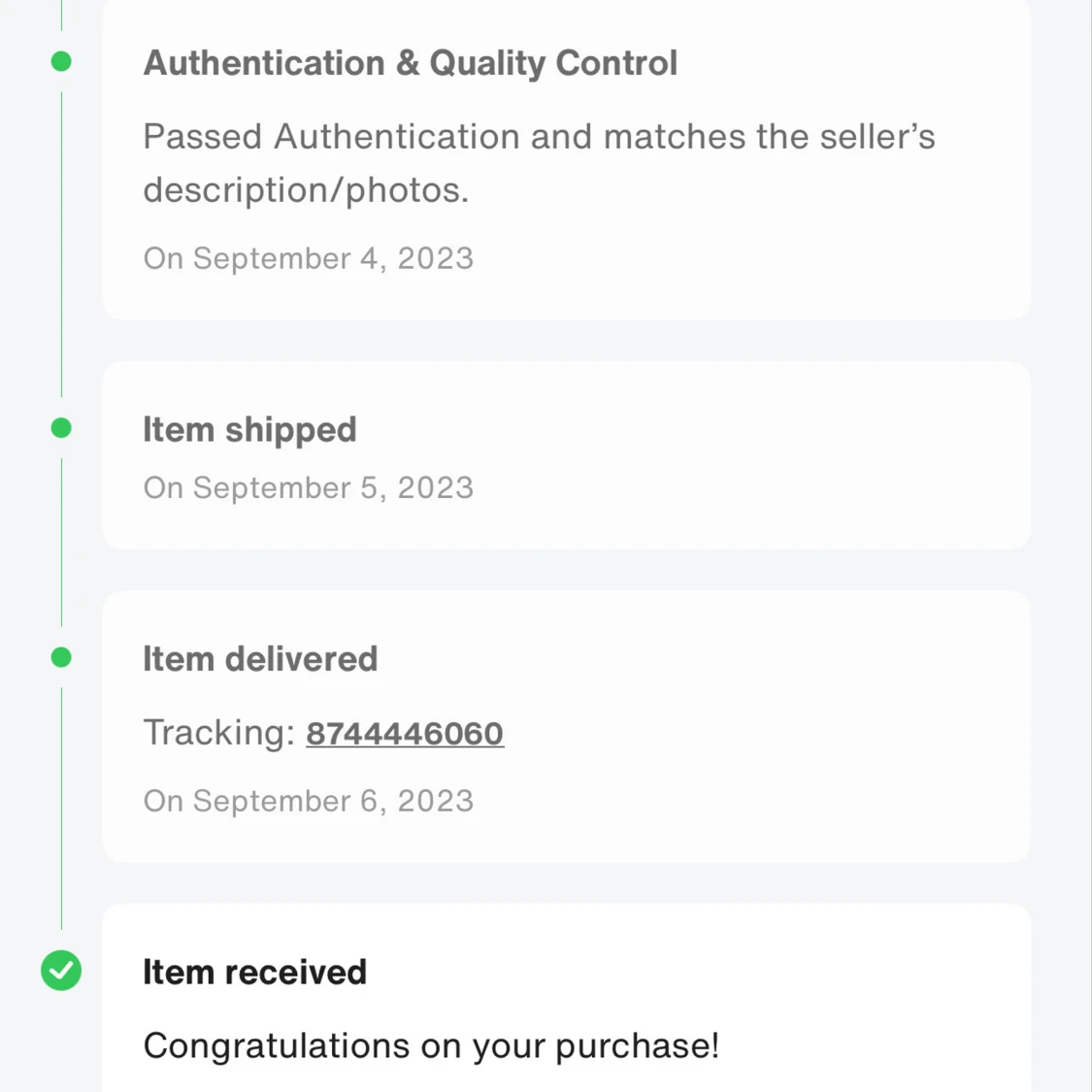Click the Item delivered heading
Image resolution: width=1092 pixels, height=1092 pixels.
260,659
